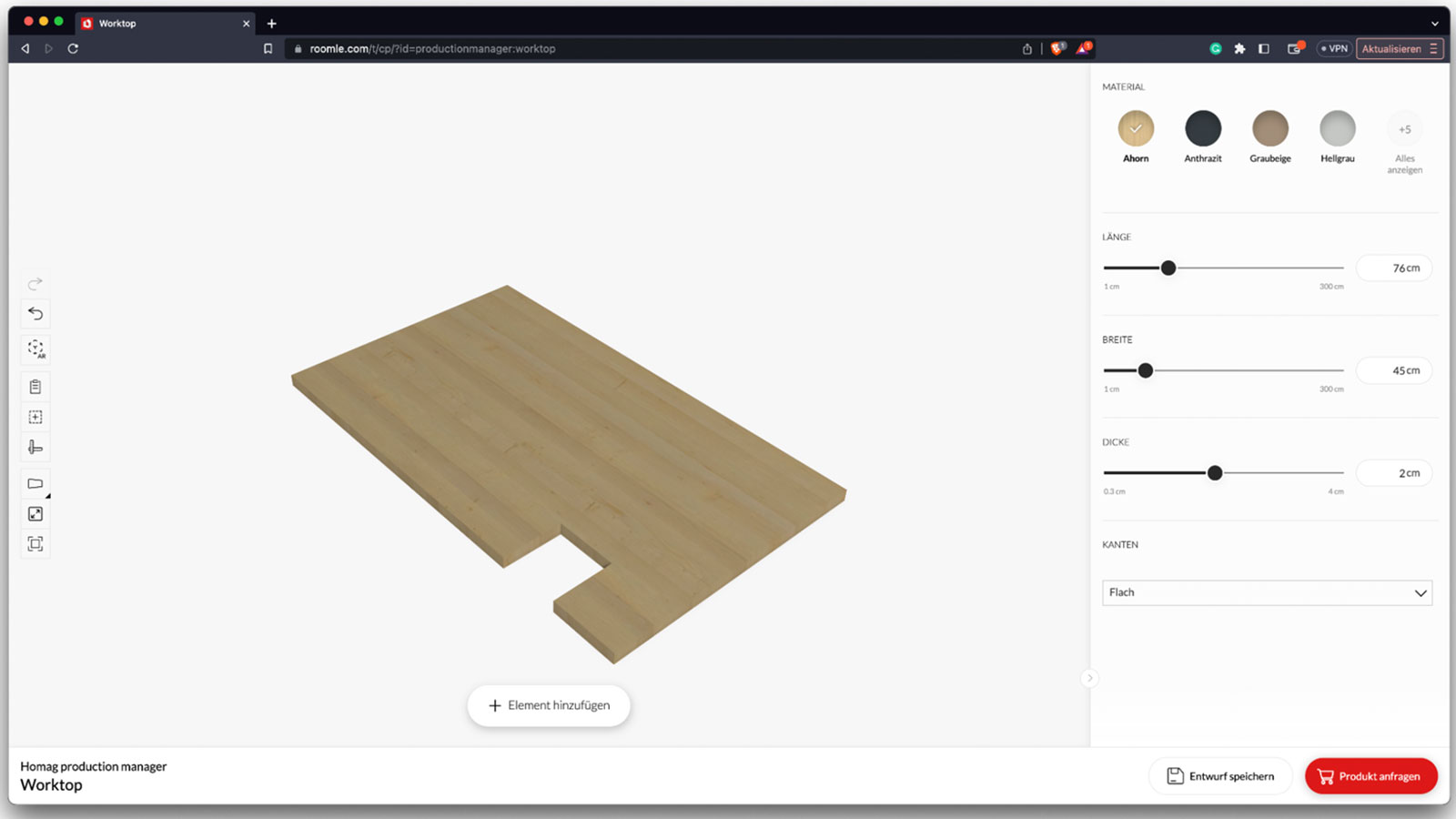Pick the Hellgrau material swatch
This screenshot has height=819, width=1456.
pos(1337,129)
